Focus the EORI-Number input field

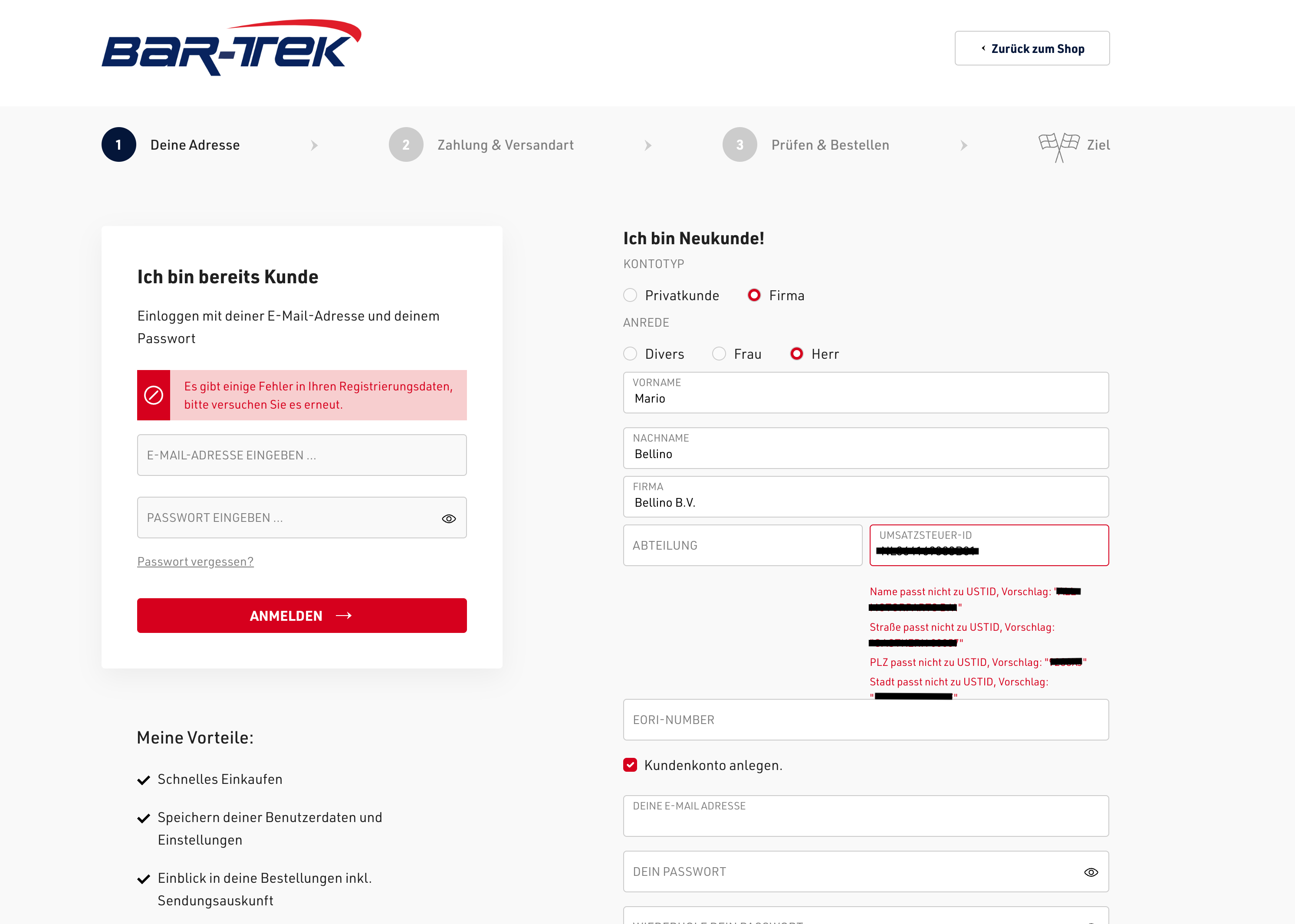pyautogui.click(x=865, y=720)
